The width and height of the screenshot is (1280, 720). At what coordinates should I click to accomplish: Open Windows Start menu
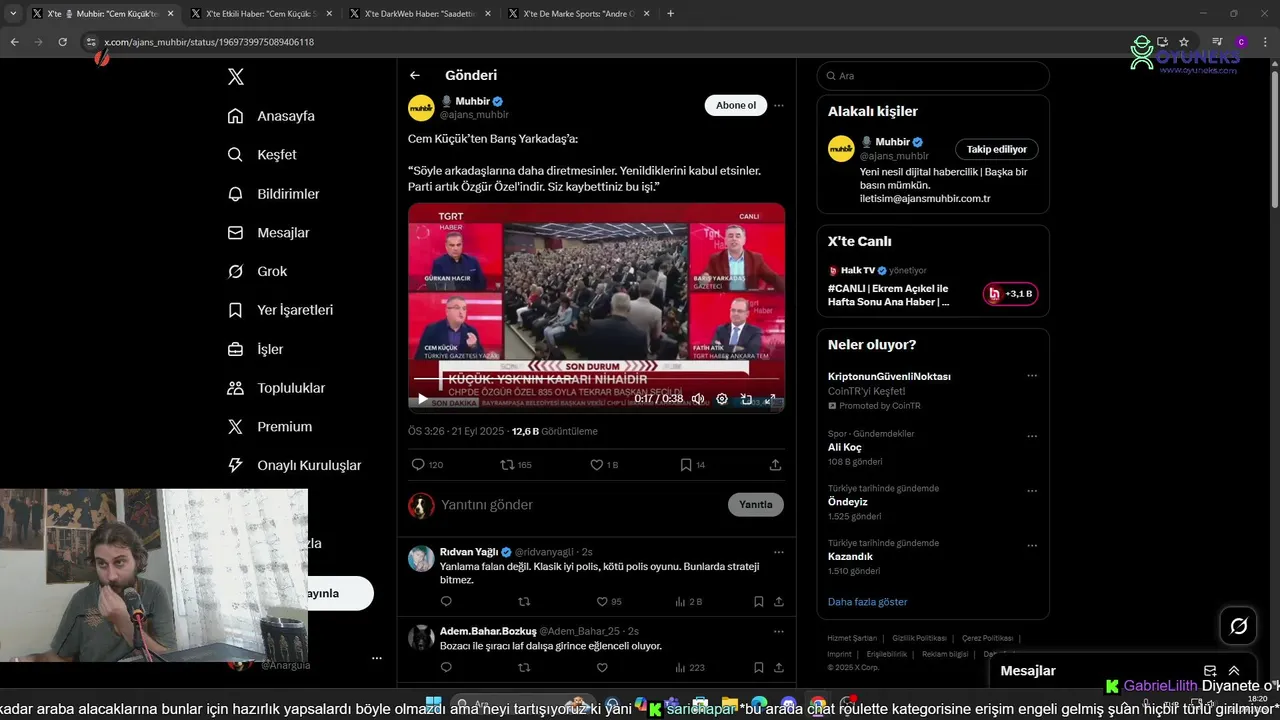434,704
